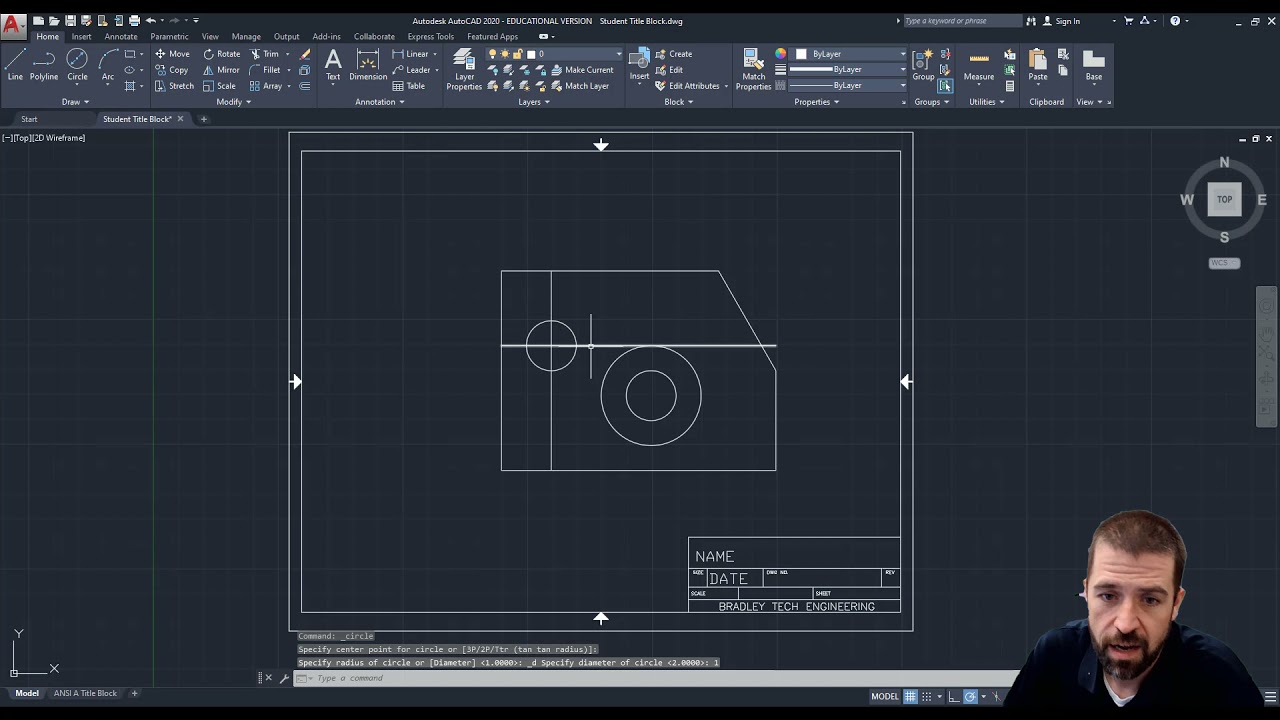Click Make Current layer button

pos(582,70)
